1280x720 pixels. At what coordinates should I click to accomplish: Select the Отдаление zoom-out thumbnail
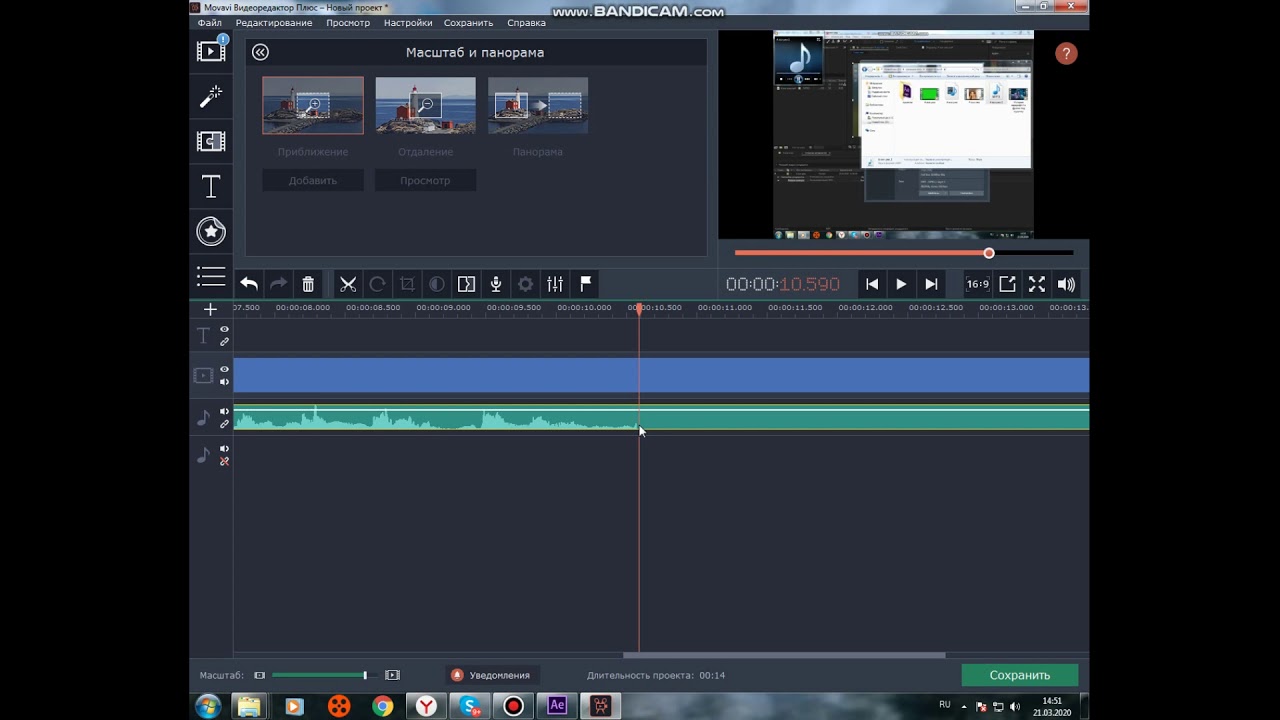[425, 105]
